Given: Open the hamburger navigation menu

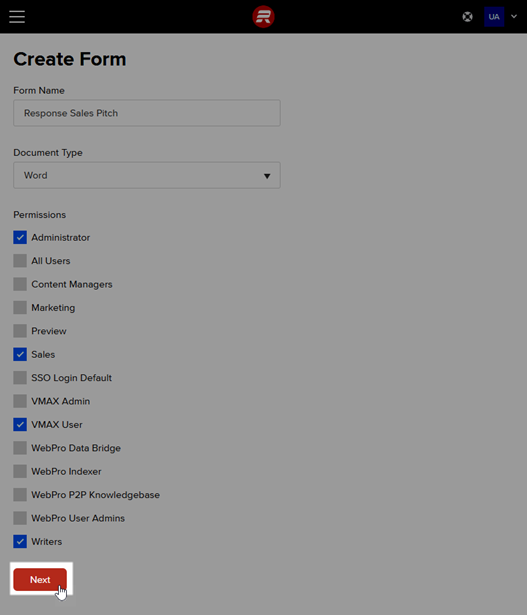Looking at the screenshot, I should tap(17, 16).
